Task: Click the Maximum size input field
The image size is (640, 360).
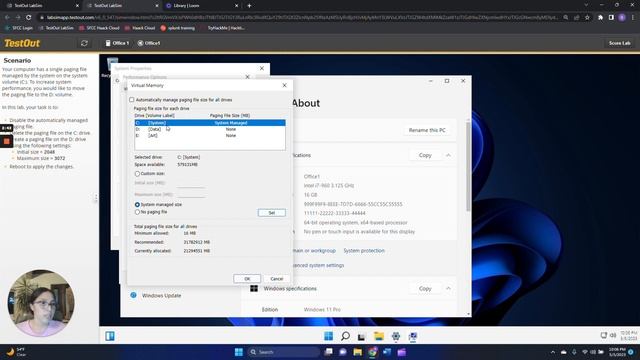Action: tap(190, 194)
